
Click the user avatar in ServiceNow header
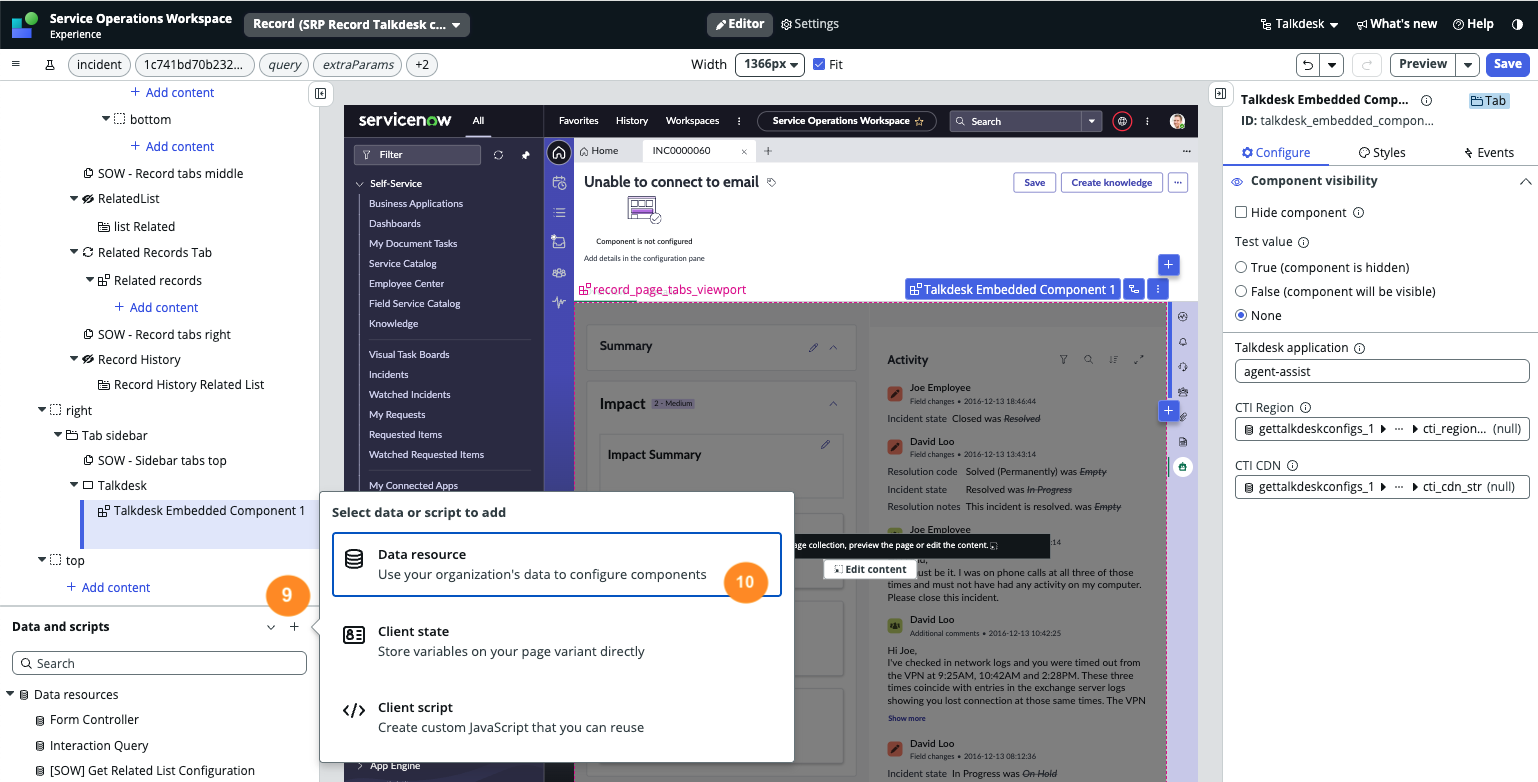pyautogui.click(x=1177, y=121)
